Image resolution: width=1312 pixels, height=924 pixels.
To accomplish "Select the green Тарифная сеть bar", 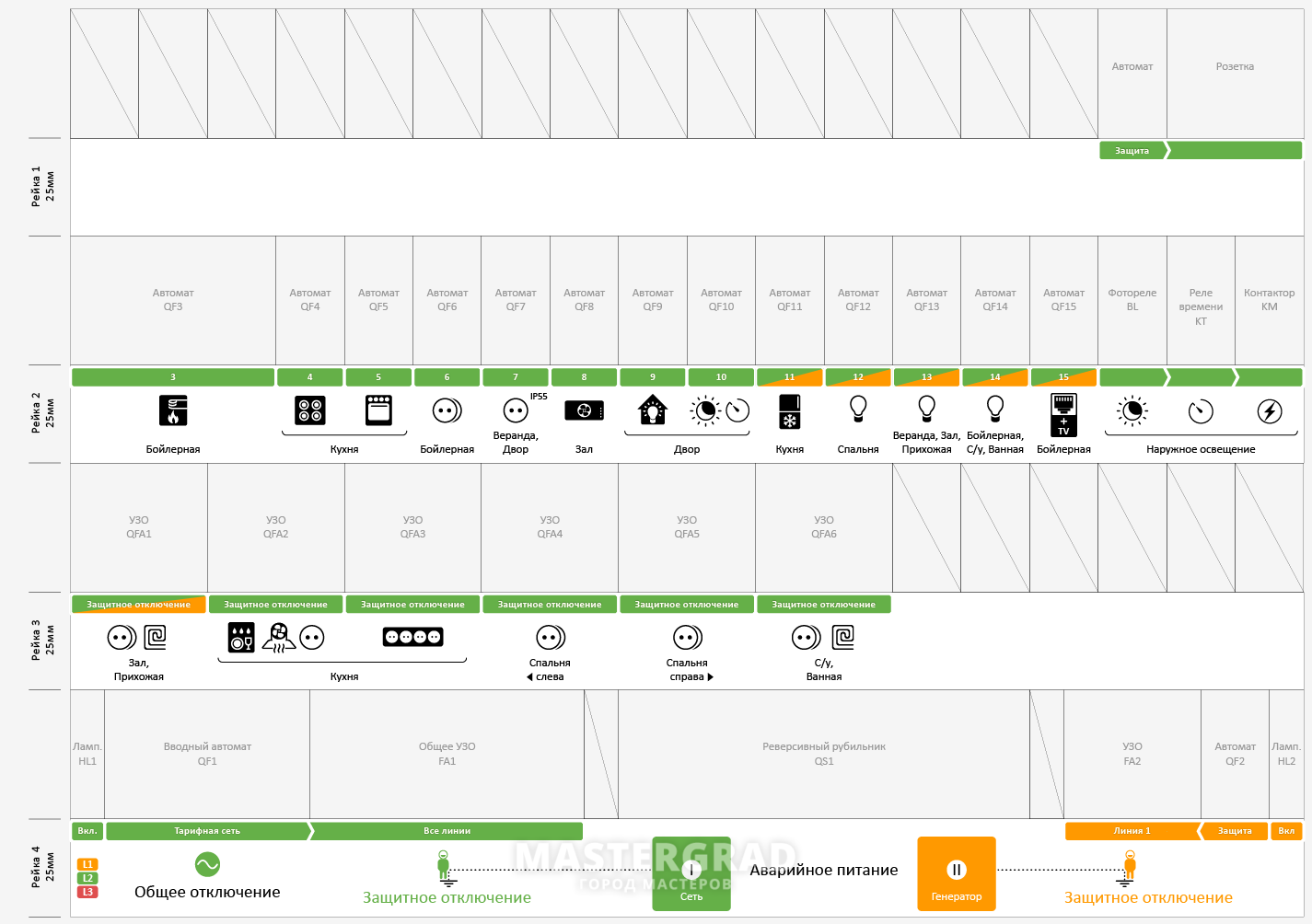I will pos(207,831).
